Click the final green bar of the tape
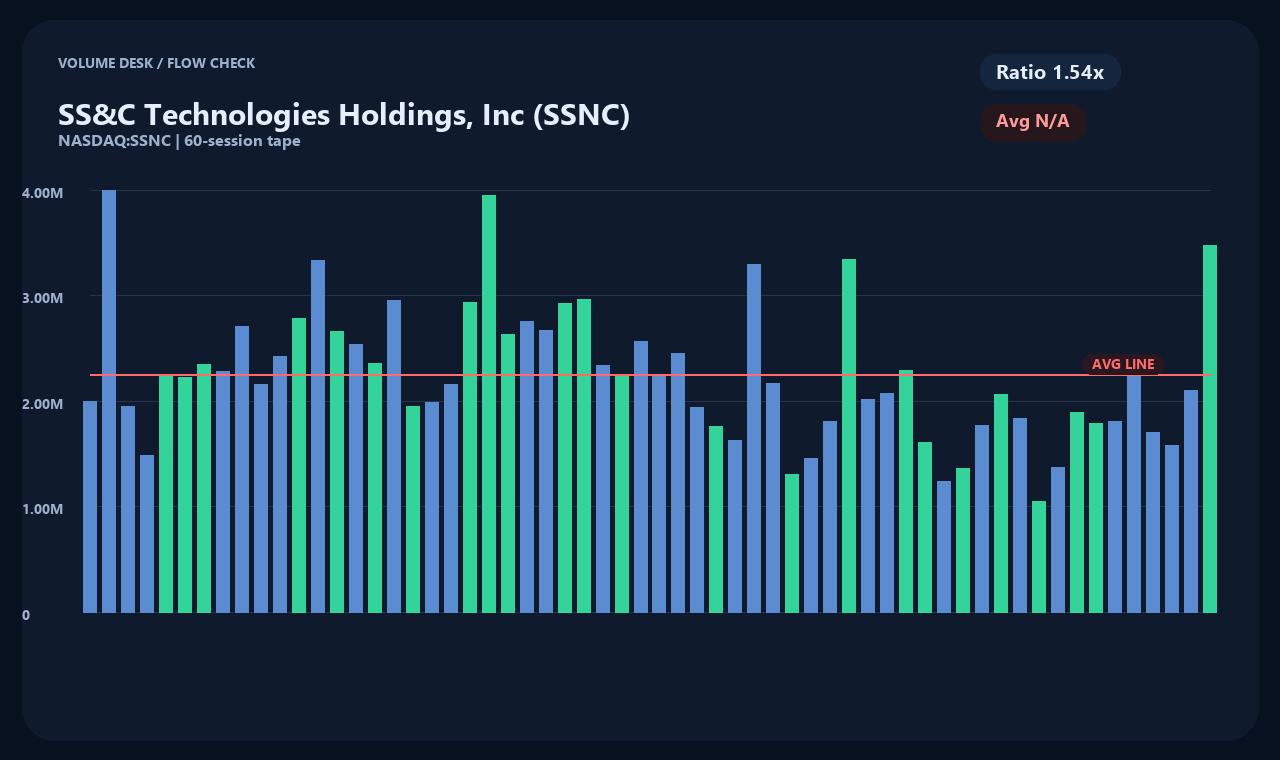1280x760 pixels. pyautogui.click(x=1210, y=429)
